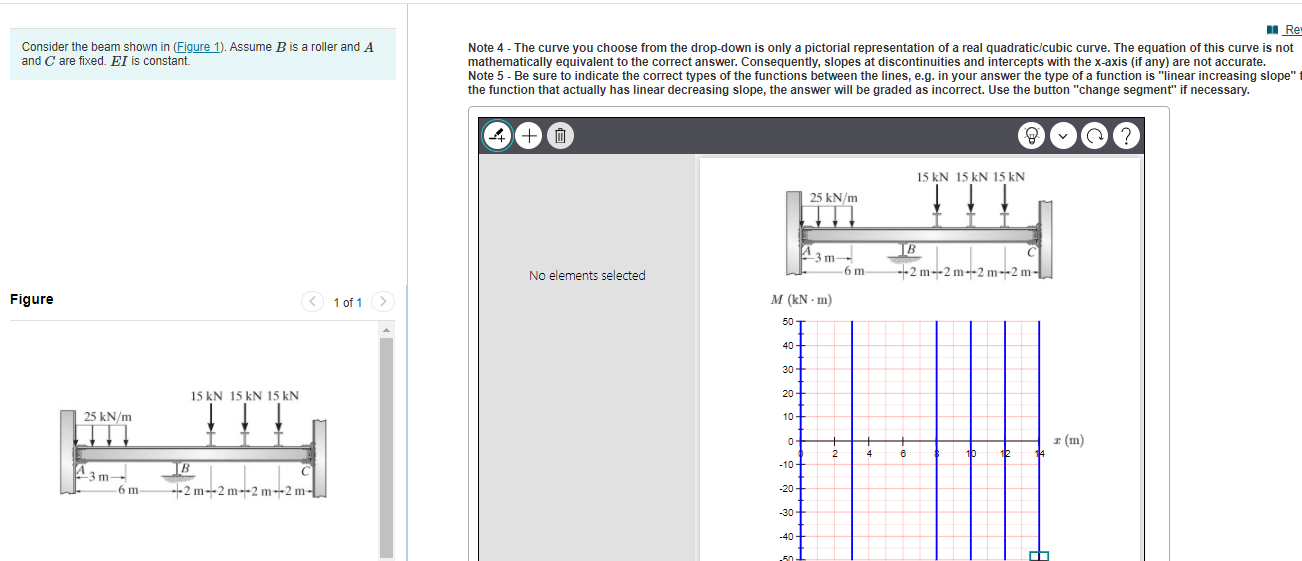Viewport: 1302px width, 561px height.
Task: Click the 'M (kN · m)' axis label
Action: (x=802, y=300)
